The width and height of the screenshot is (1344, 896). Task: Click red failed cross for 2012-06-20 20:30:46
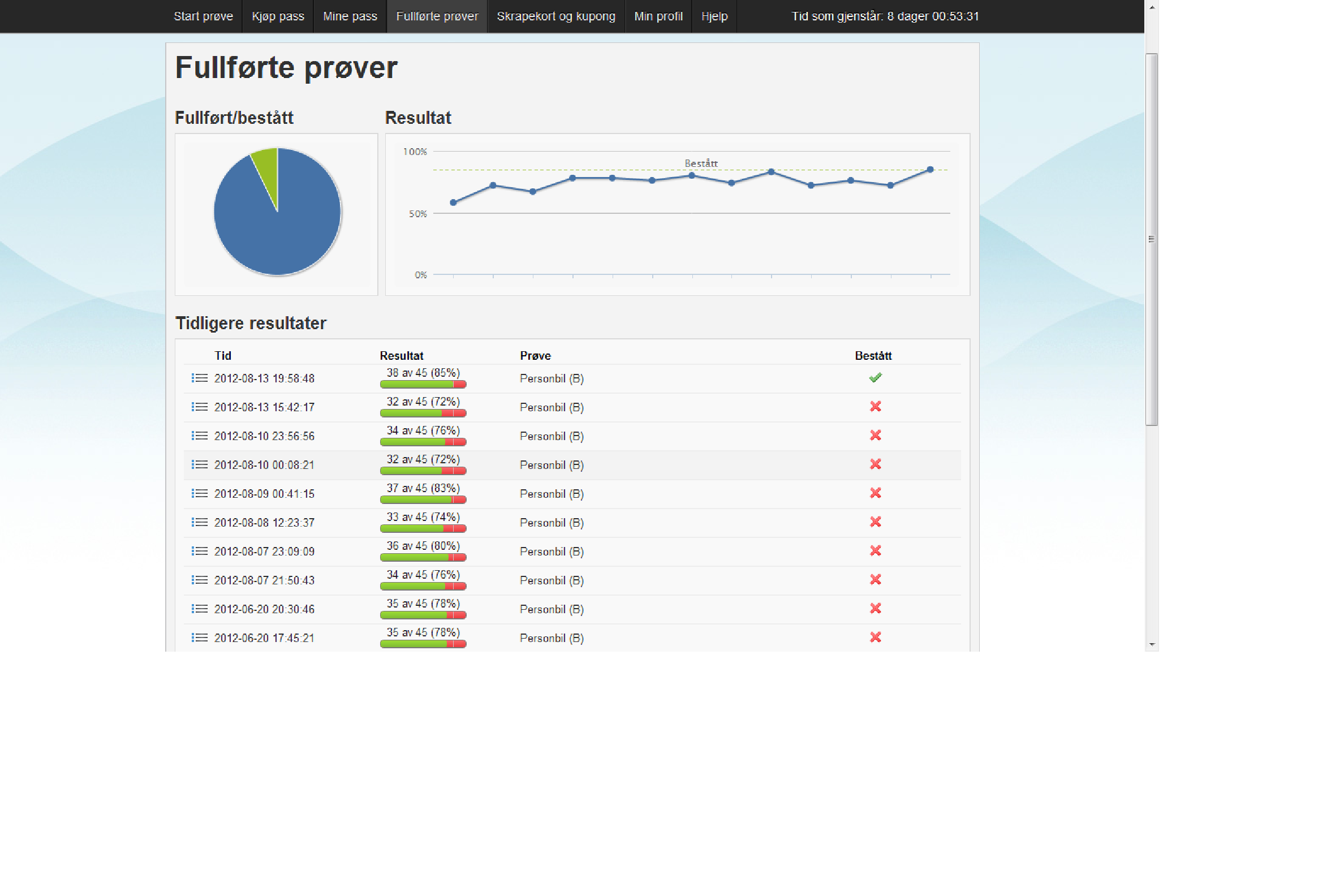pos(876,609)
